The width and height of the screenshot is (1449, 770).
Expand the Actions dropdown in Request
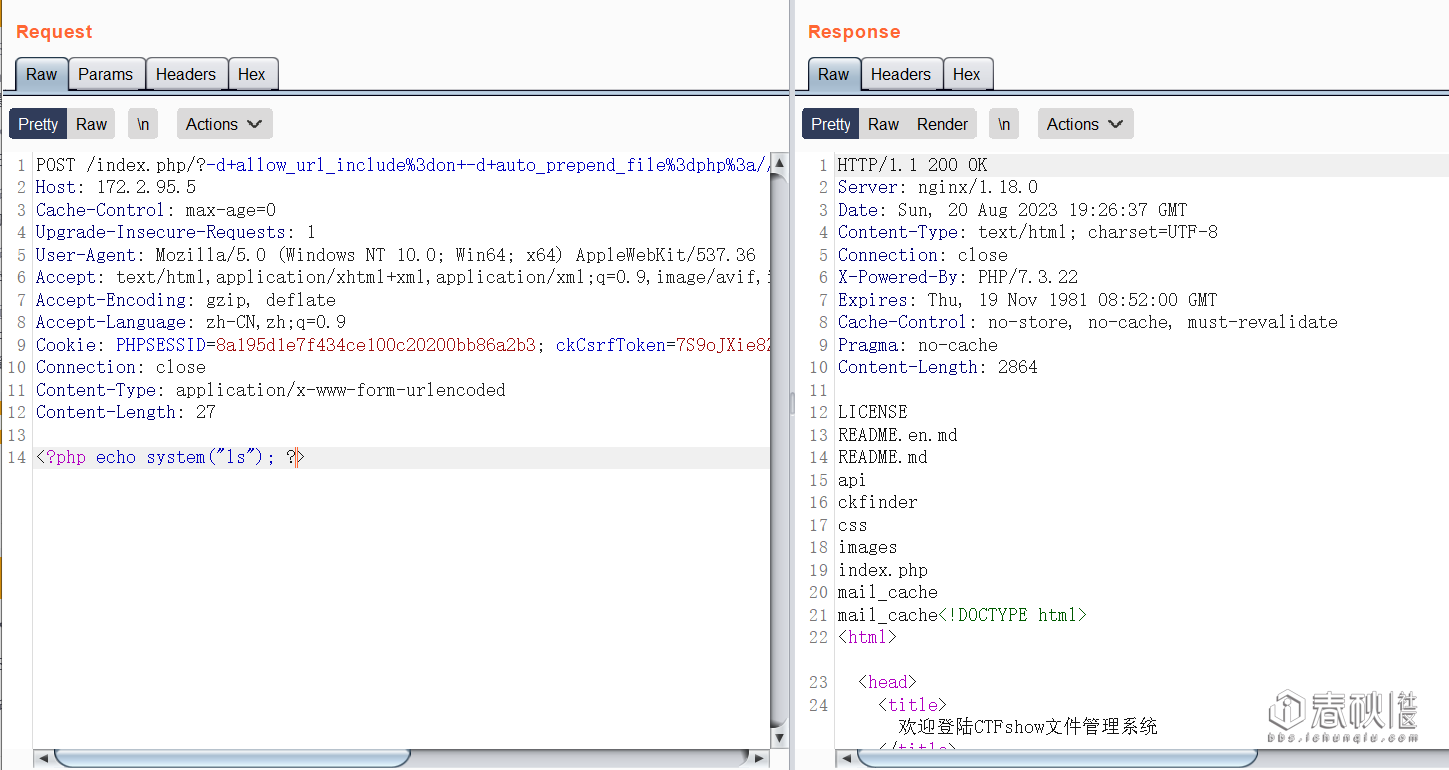(224, 124)
